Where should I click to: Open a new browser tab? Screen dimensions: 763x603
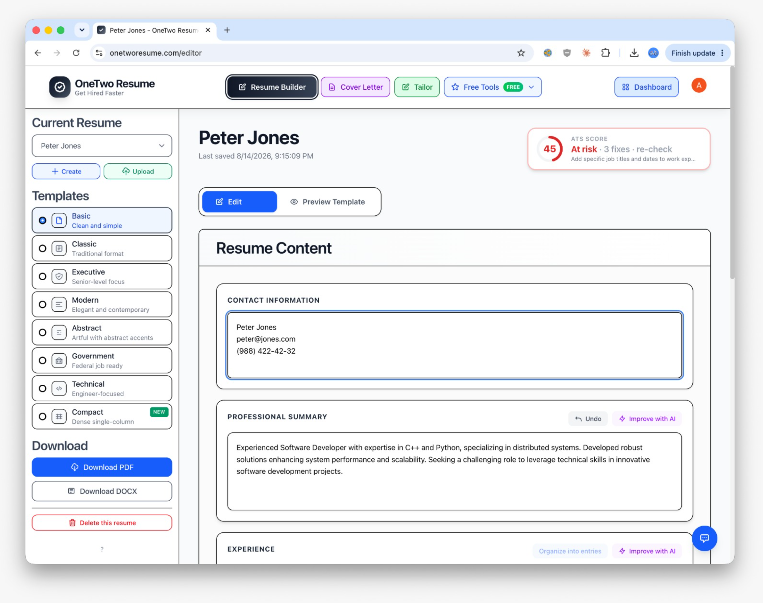[227, 30]
